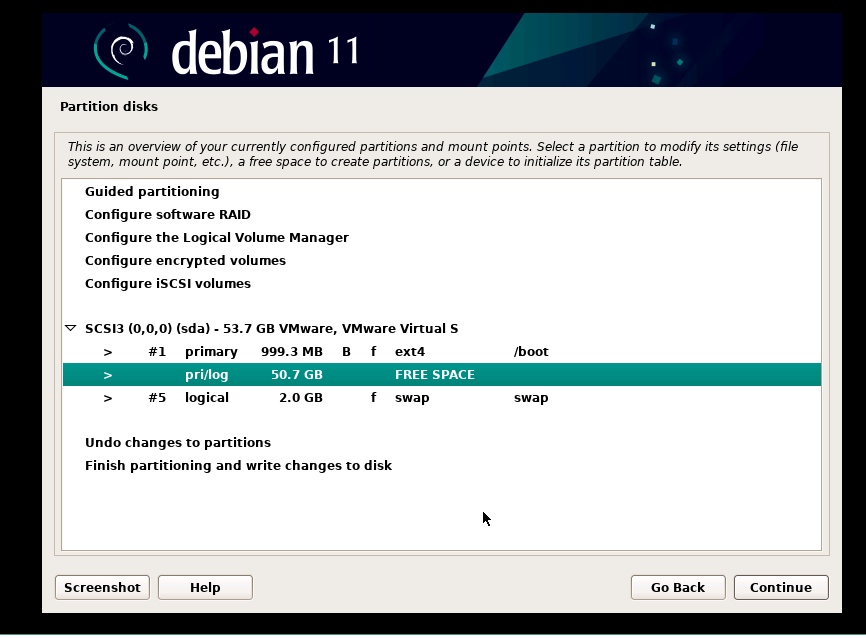The width and height of the screenshot is (866, 638).
Task: Click the ext4 filesystem label
Action: pos(410,352)
